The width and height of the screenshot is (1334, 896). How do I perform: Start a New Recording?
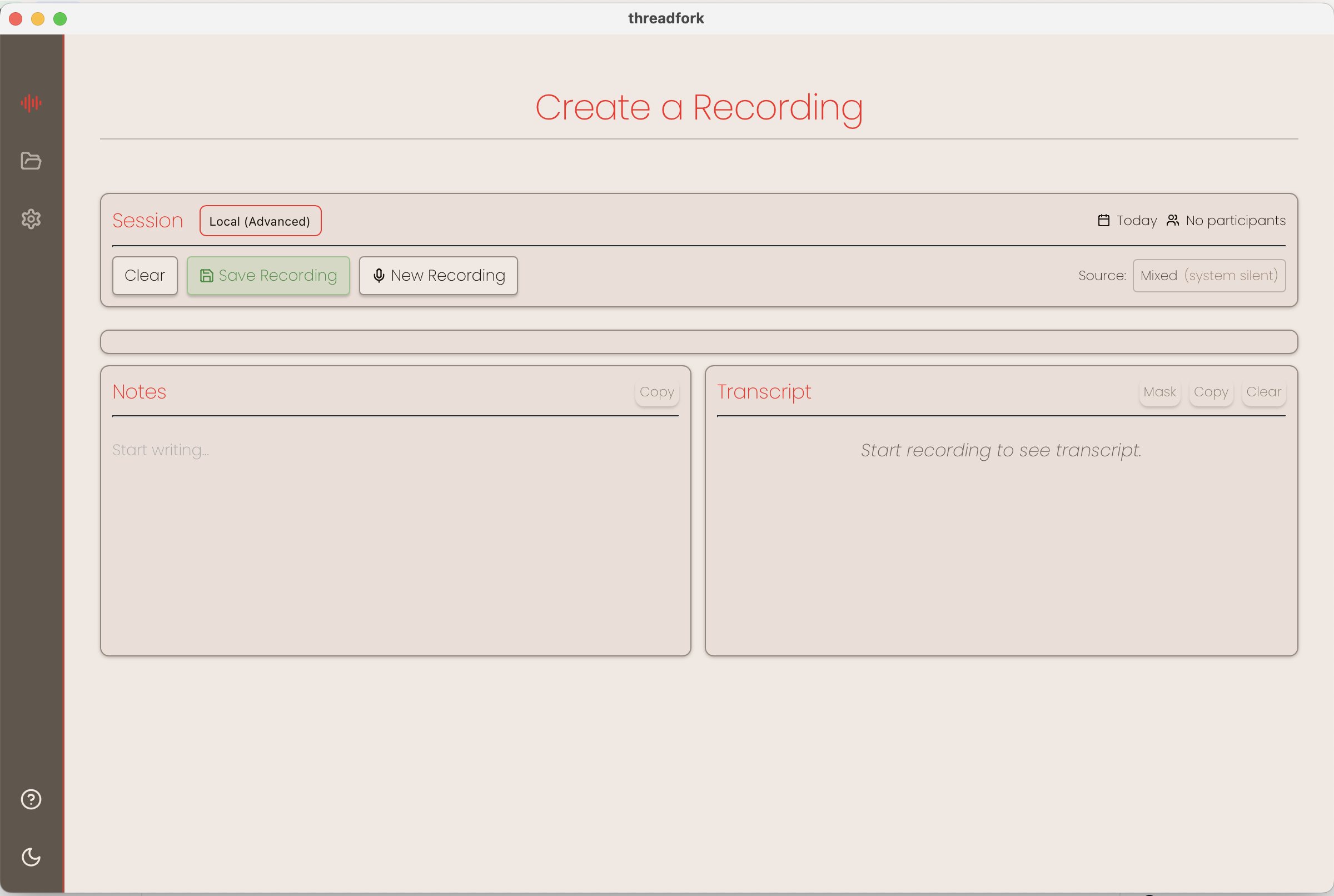point(437,276)
